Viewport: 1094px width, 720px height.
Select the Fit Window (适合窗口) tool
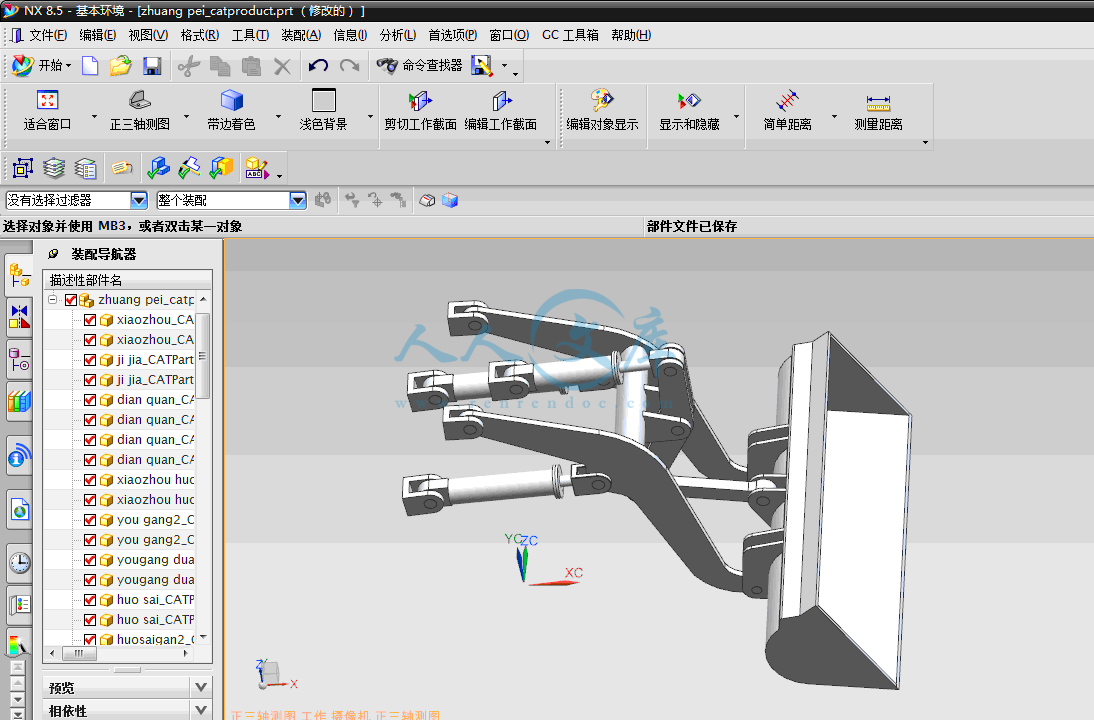[47, 101]
